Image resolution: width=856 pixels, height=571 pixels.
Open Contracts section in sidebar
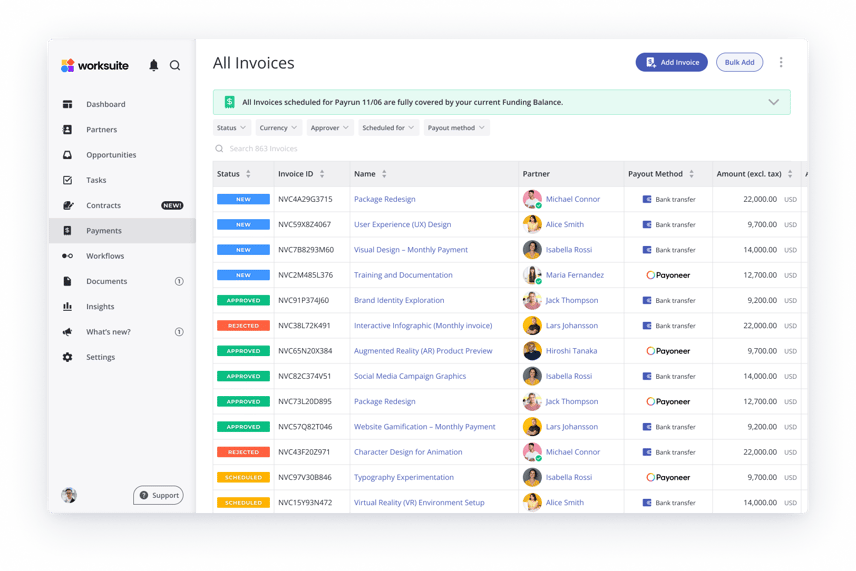click(x=103, y=205)
